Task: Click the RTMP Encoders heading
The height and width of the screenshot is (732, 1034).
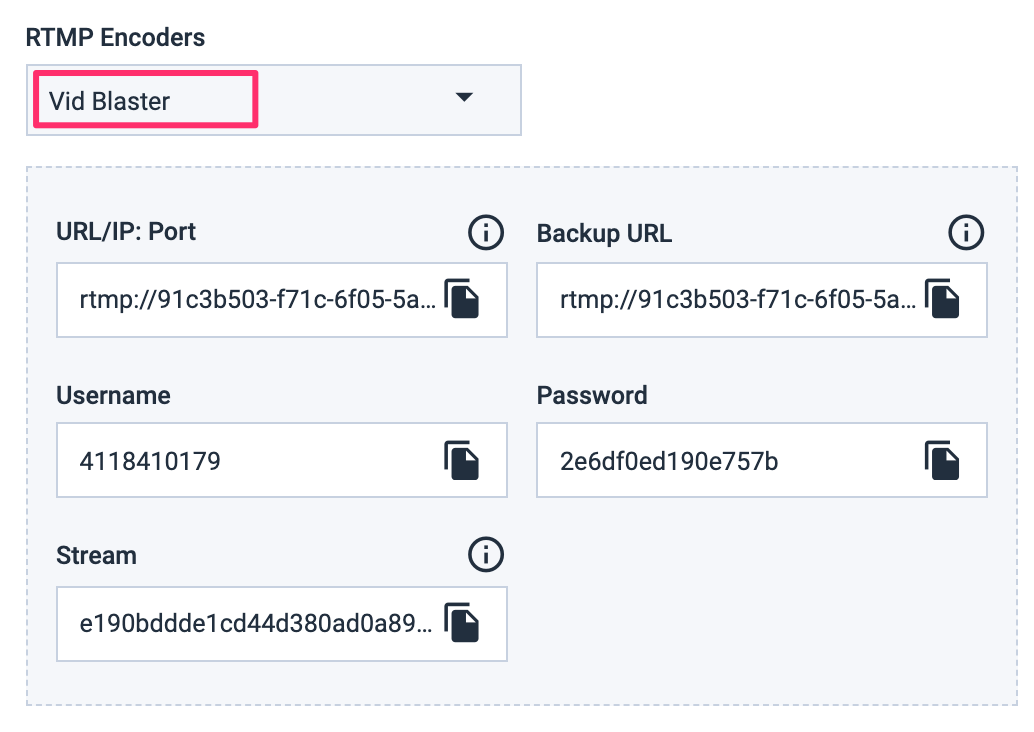Action: pyautogui.click(x=115, y=37)
